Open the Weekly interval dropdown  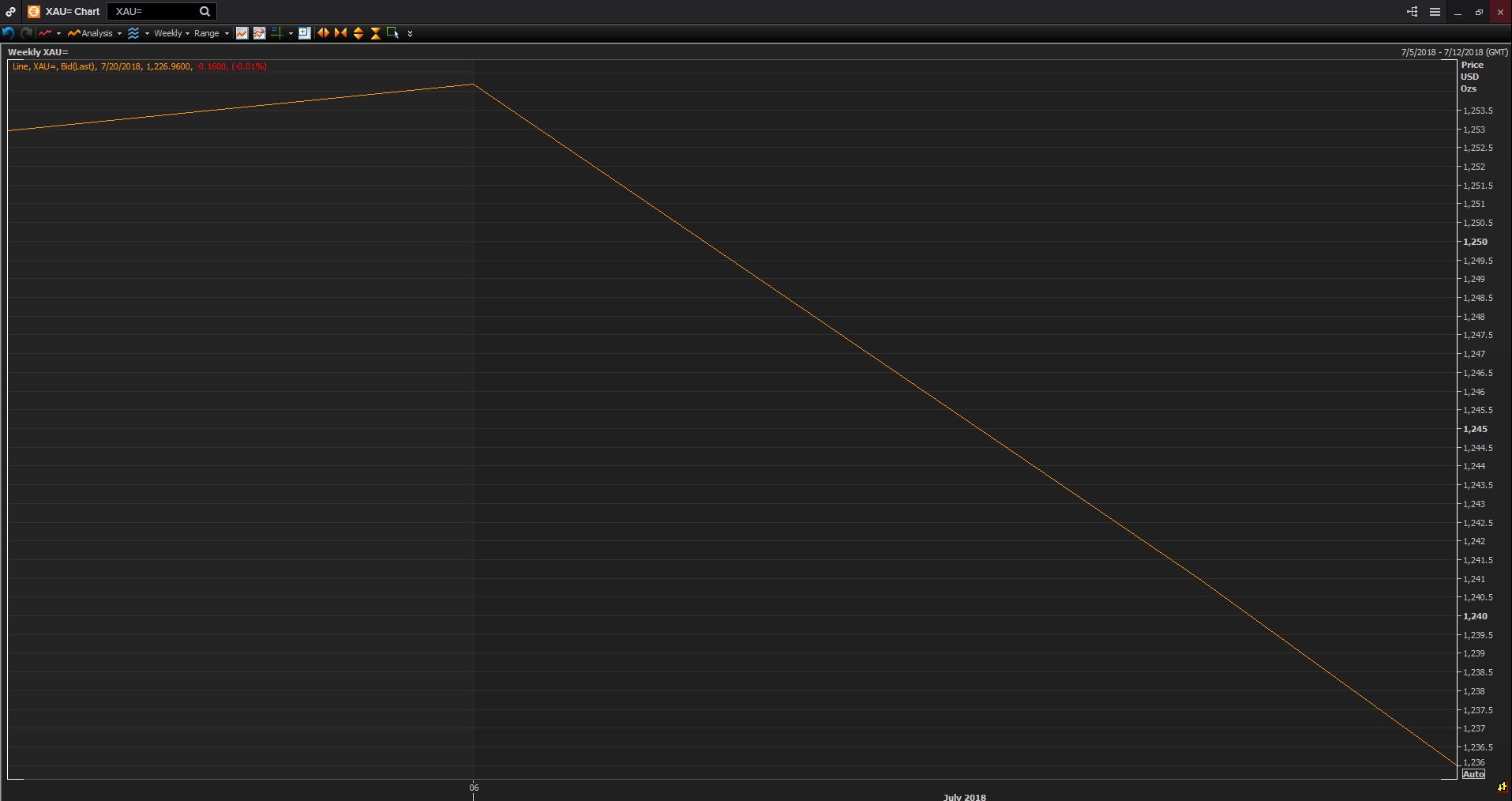click(x=171, y=33)
